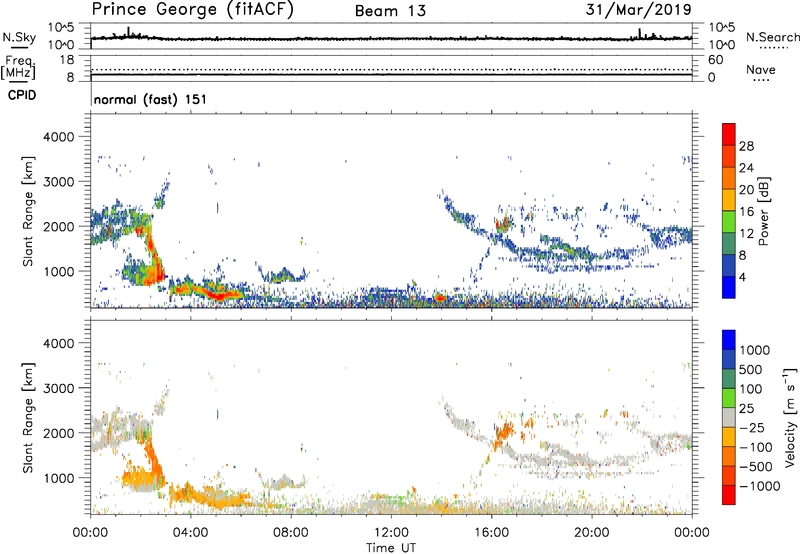This screenshot has height=554, width=800.
Task: Select the Freq. [MHz] axis label
Action: click(x=19, y=67)
